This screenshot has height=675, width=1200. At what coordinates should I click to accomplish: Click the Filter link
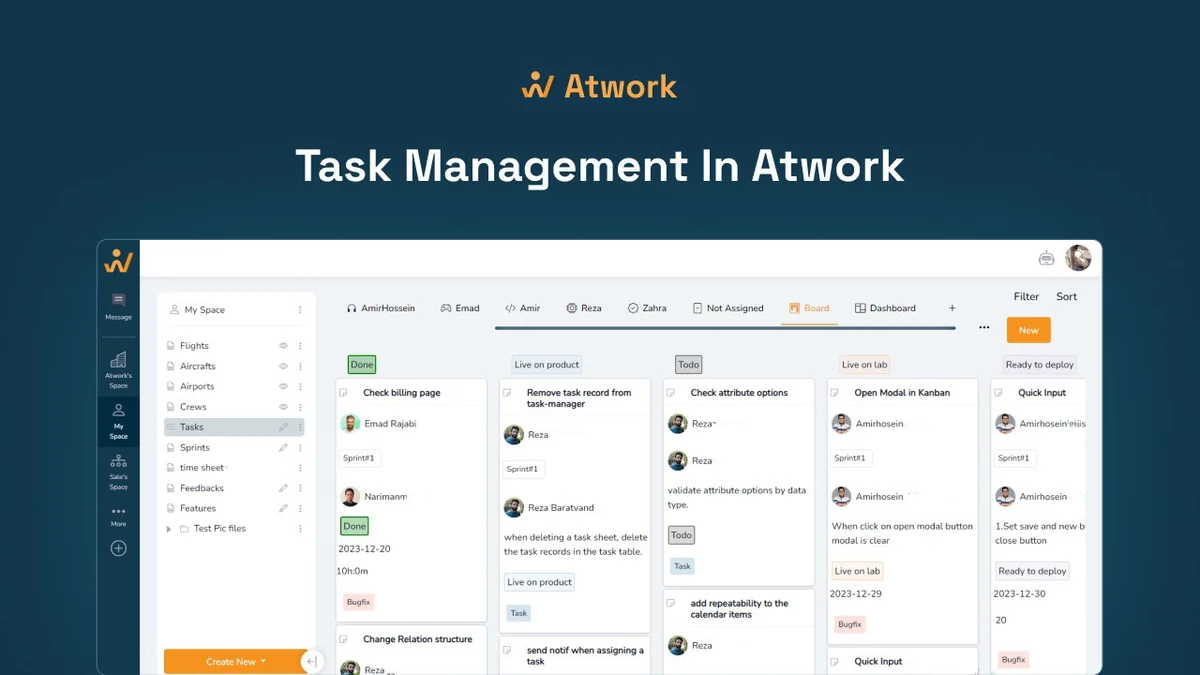(1026, 296)
